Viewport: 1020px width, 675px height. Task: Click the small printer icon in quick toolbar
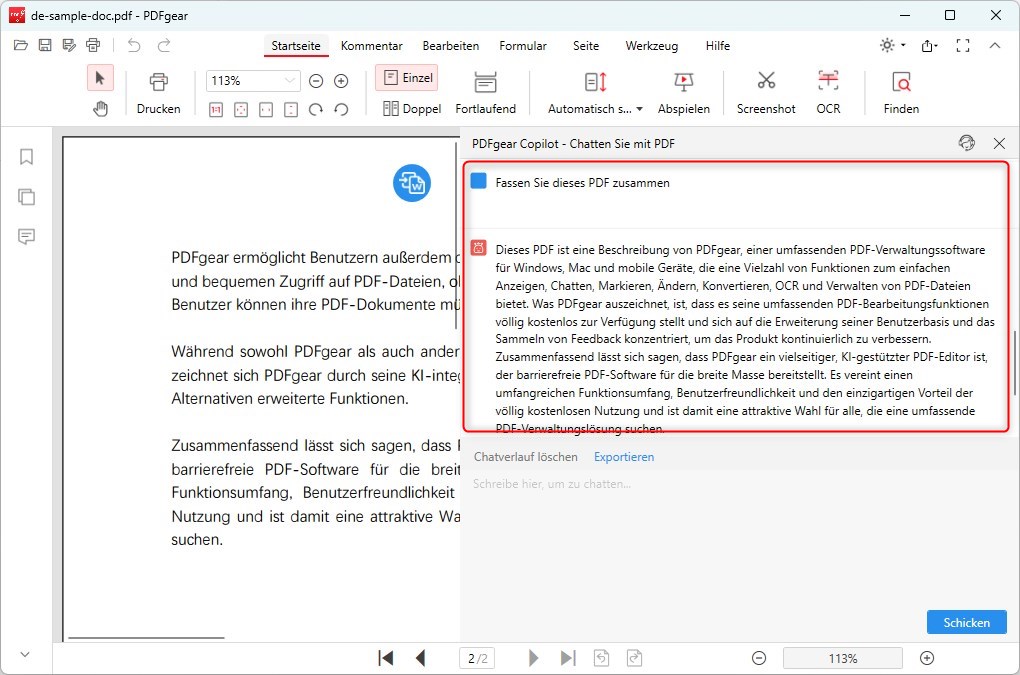tap(93, 45)
